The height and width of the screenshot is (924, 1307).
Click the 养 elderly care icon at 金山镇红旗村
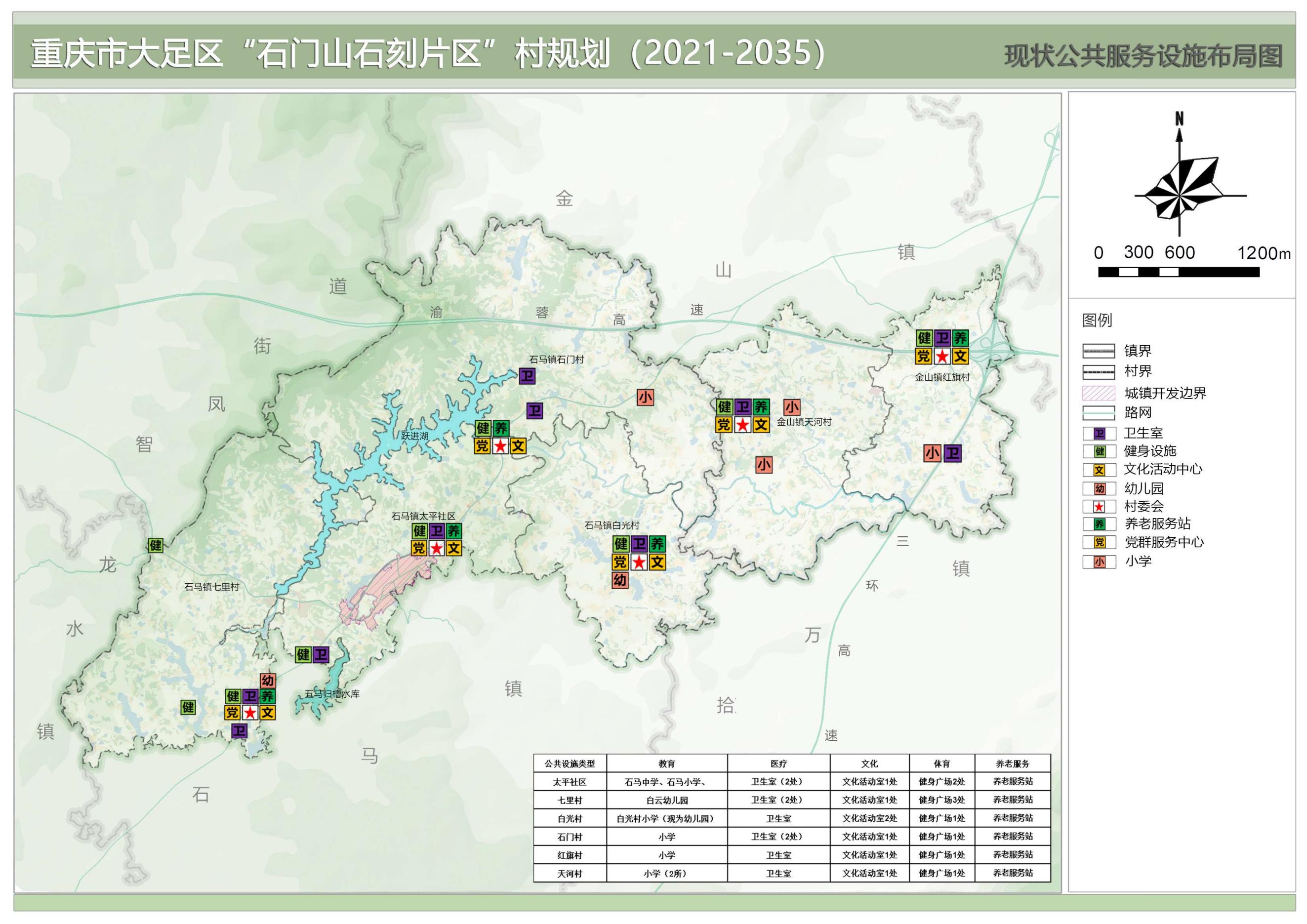point(960,338)
